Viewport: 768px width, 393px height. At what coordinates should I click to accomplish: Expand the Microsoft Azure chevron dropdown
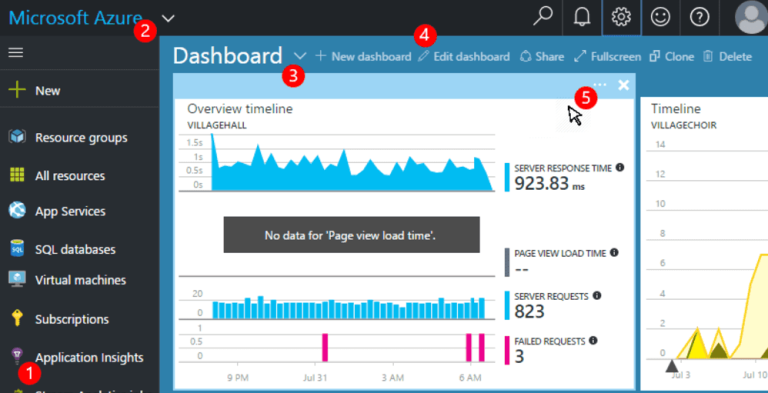tap(168, 19)
